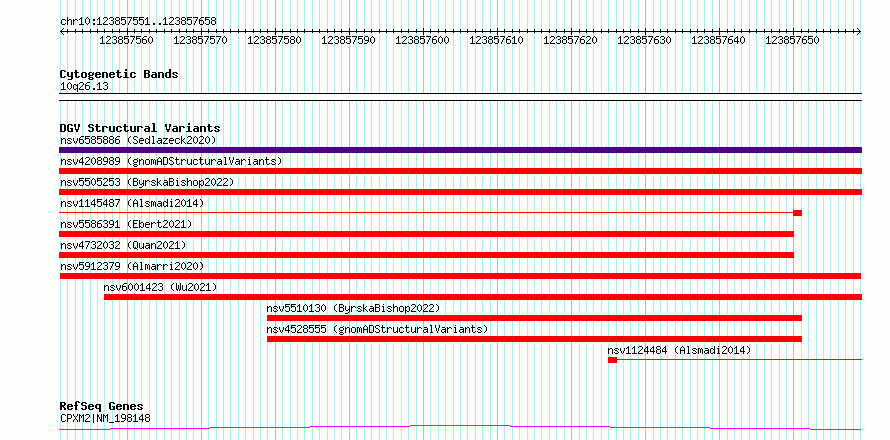
Task: Select nsv6001423 (Wu2021) label
Action: 160,287
